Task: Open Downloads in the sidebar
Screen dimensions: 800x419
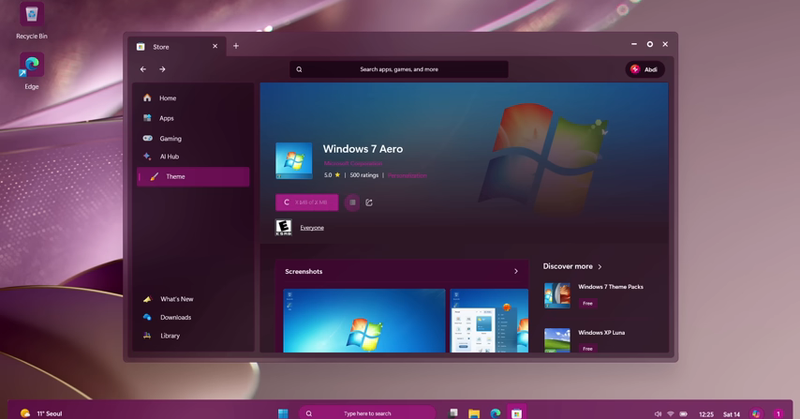Action: [x=193, y=317]
